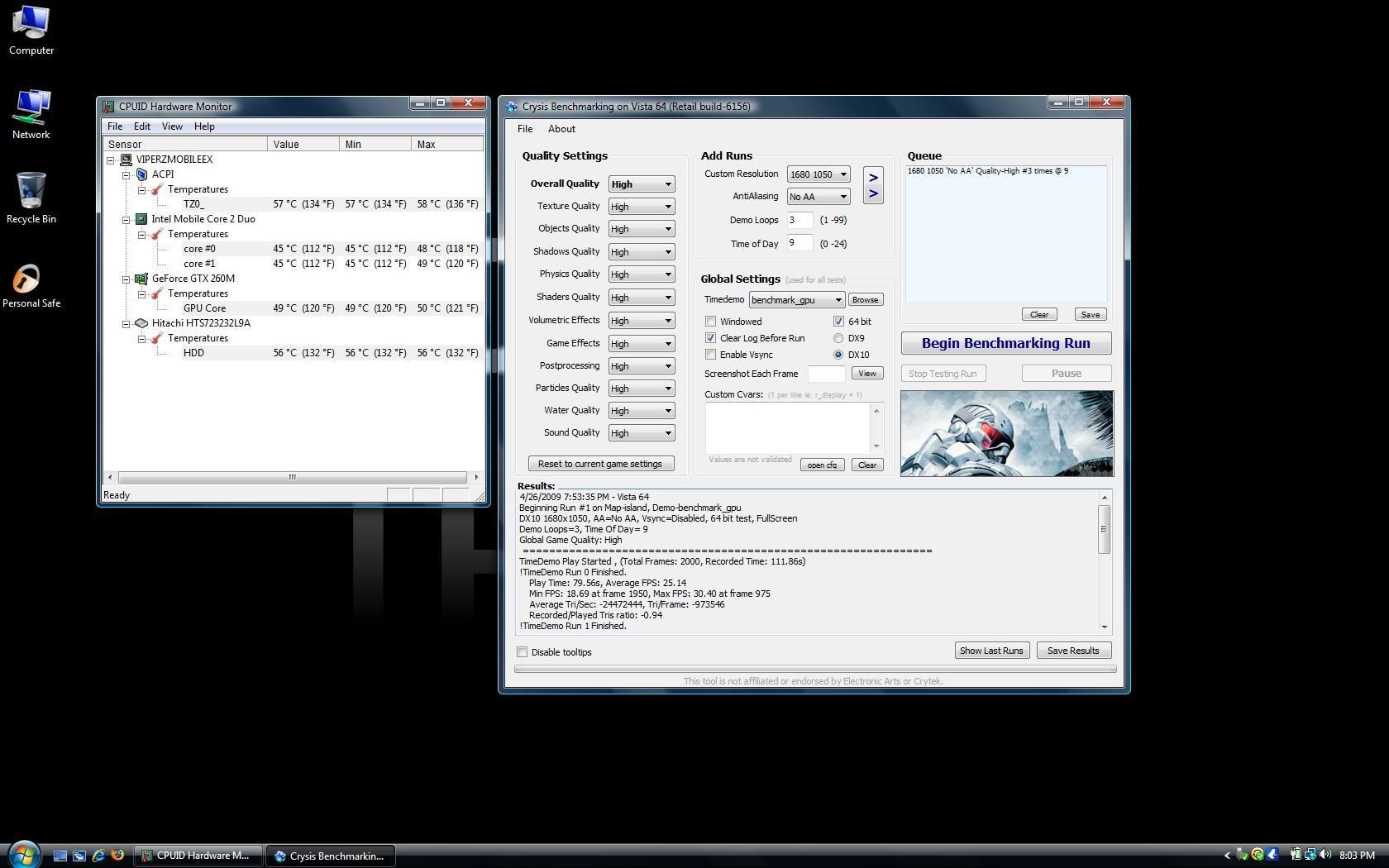1389x868 pixels.
Task: Uncheck Clear Log Before Run
Action: (x=711, y=338)
